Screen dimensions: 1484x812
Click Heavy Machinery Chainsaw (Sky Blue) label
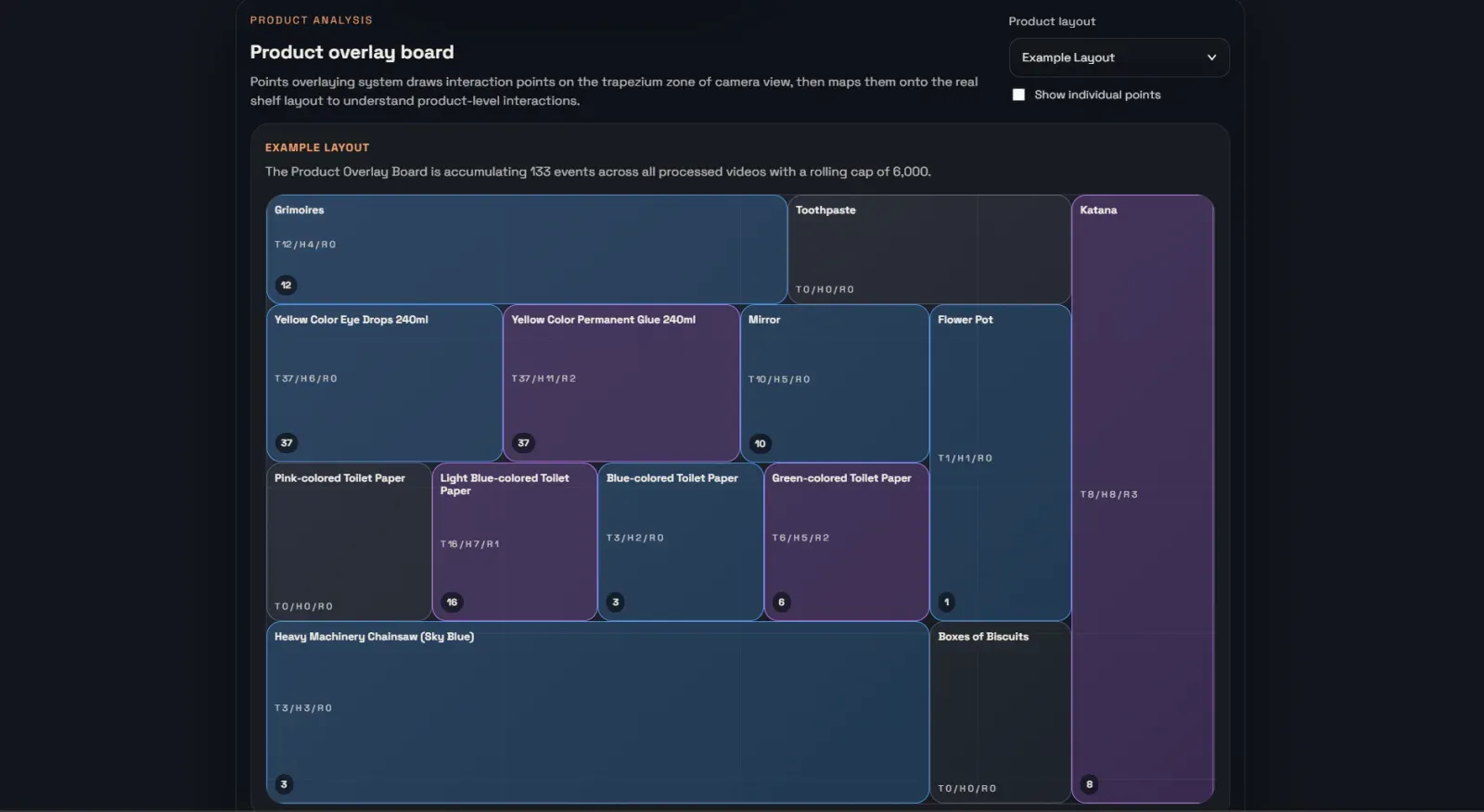[x=374, y=637]
